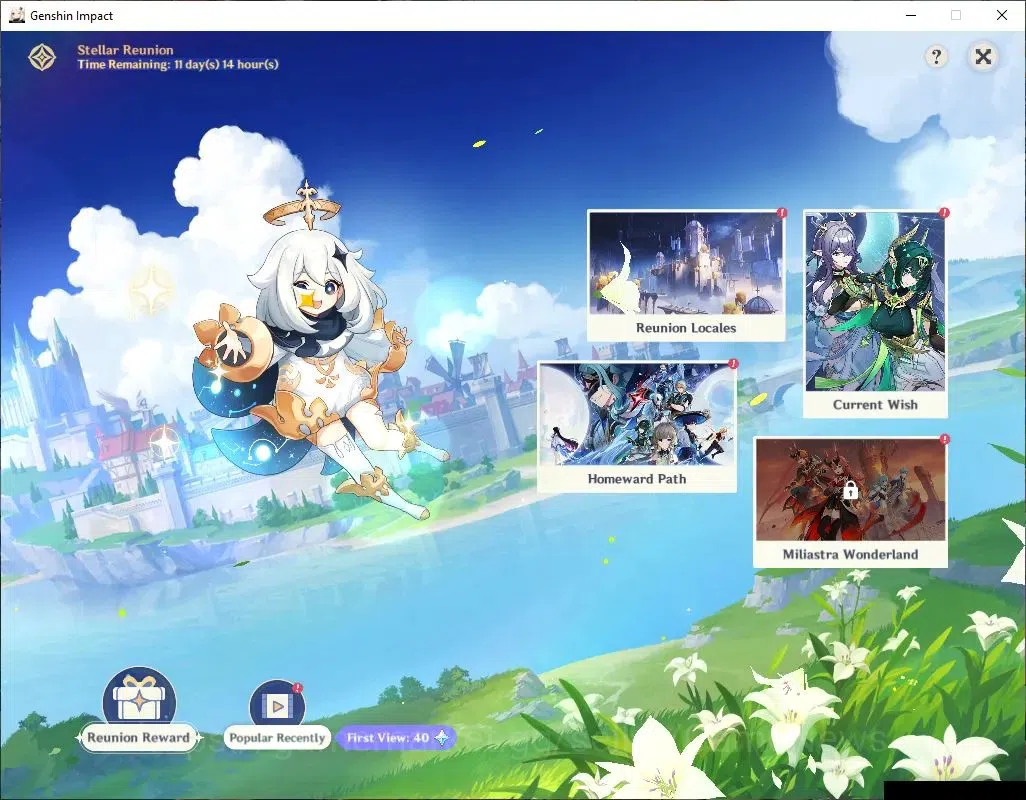The width and height of the screenshot is (1026, 800).
Task: Click the padlock on Miliastra Wonderland
Action: [850, 490]
